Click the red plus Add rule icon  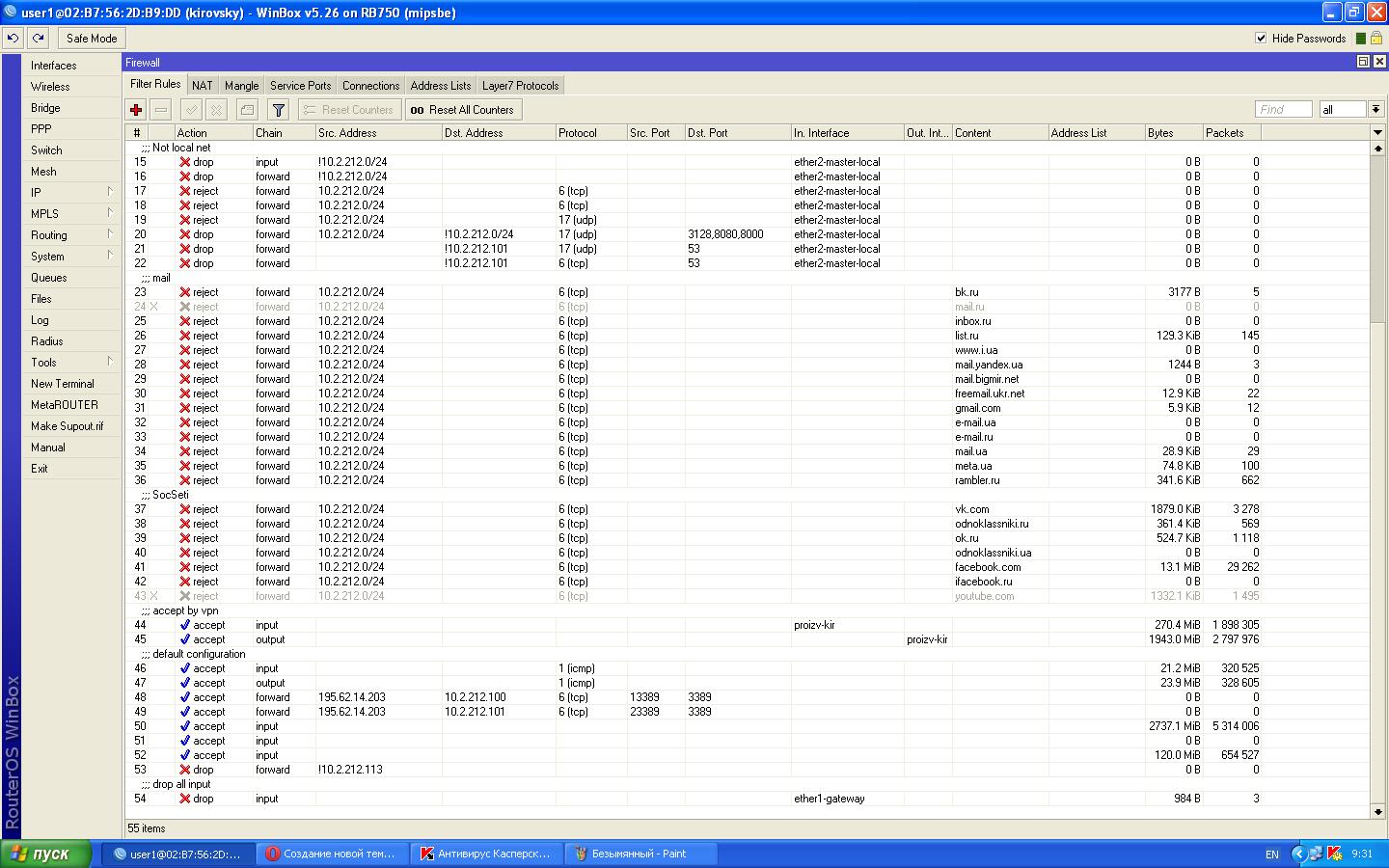[x=136, y=110]
